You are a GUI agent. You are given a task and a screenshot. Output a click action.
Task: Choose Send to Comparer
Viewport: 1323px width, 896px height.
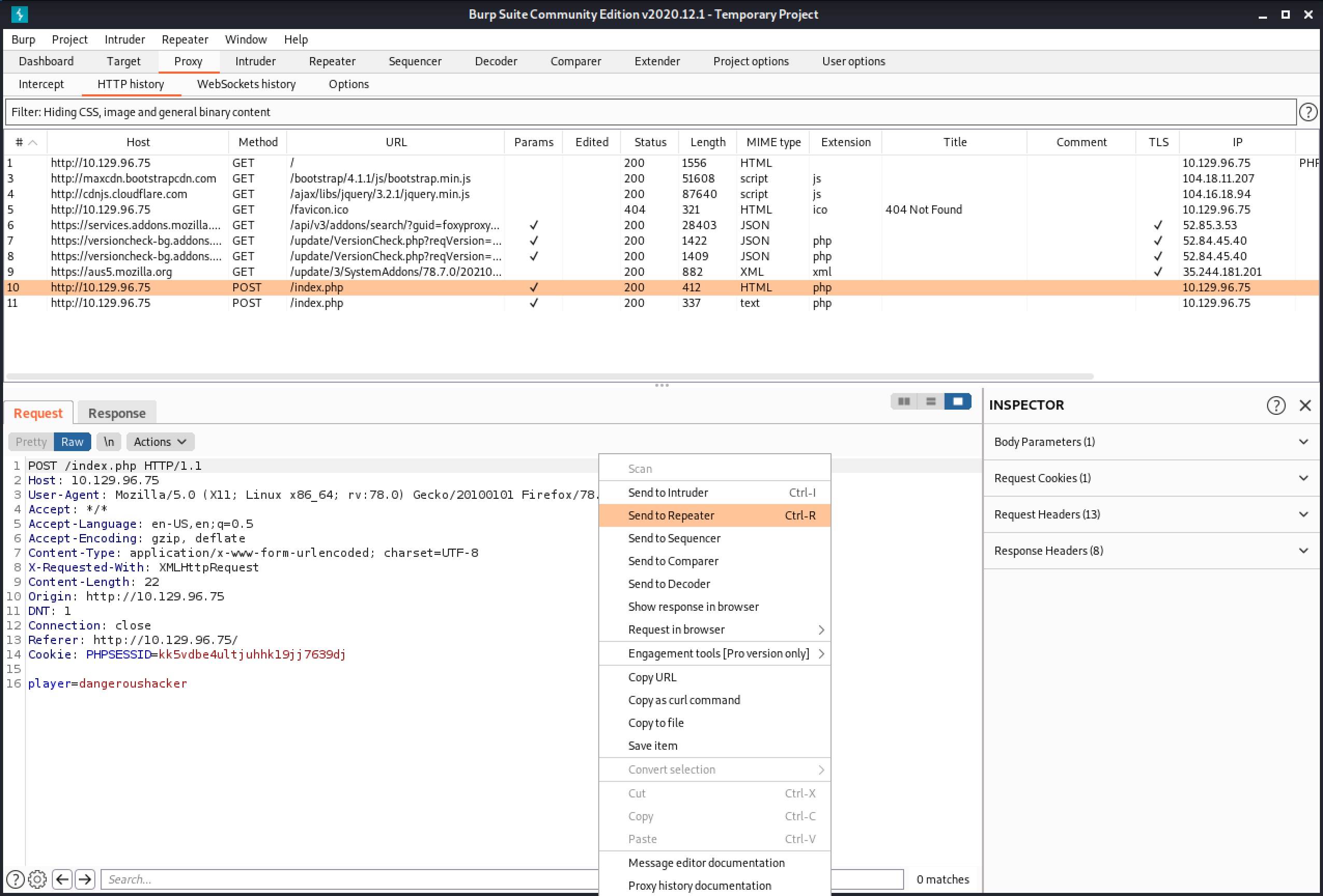(x=715, y=561)
